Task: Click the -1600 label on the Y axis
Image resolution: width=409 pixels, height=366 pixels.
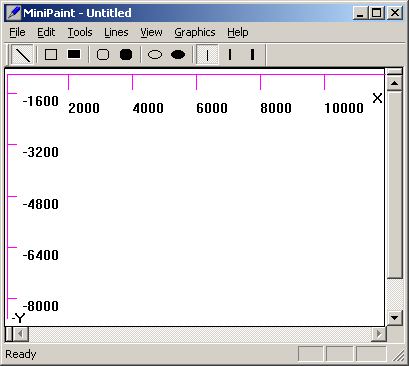Action: click(41, 101)
